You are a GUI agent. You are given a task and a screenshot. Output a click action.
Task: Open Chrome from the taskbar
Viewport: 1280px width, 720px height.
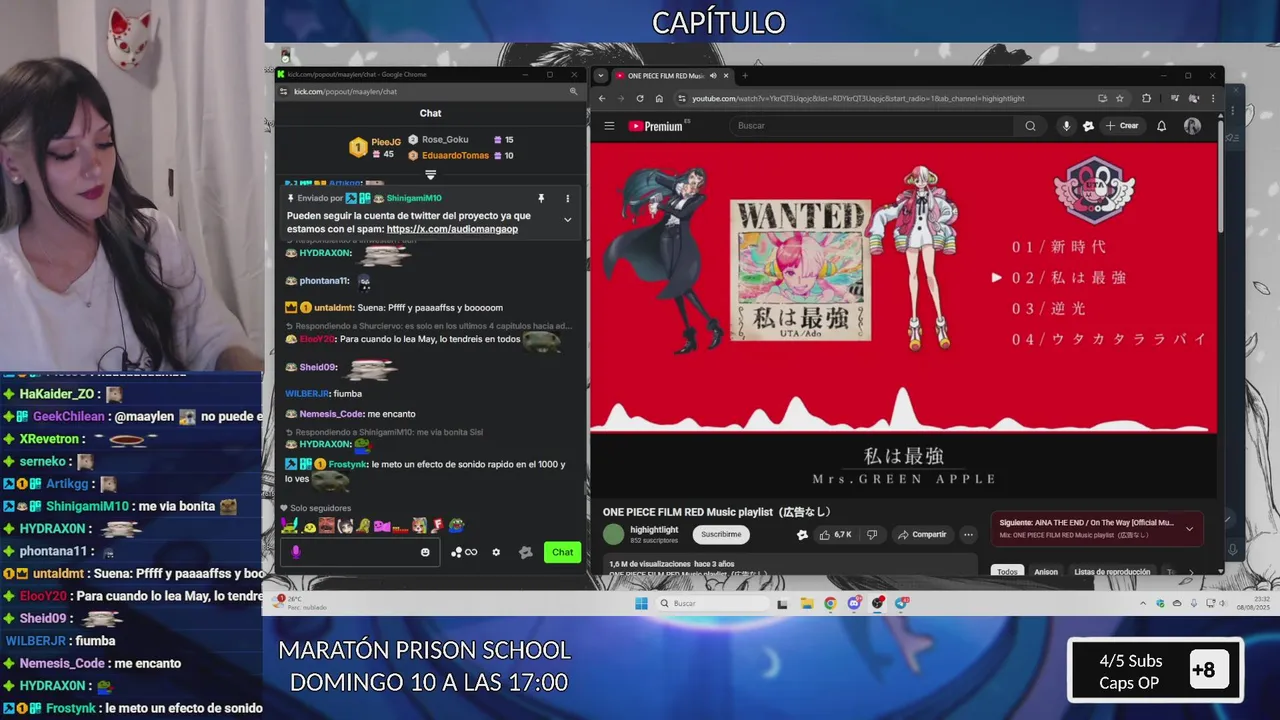830,603
